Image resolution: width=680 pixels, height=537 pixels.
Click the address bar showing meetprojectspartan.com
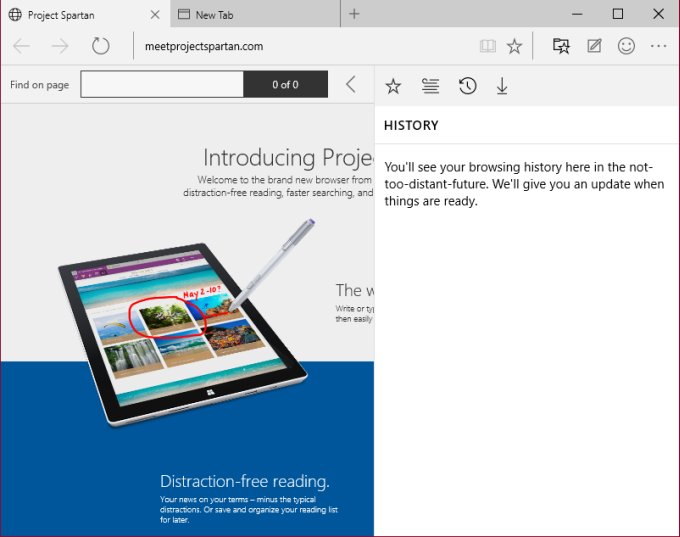click(x=304, y=46)
